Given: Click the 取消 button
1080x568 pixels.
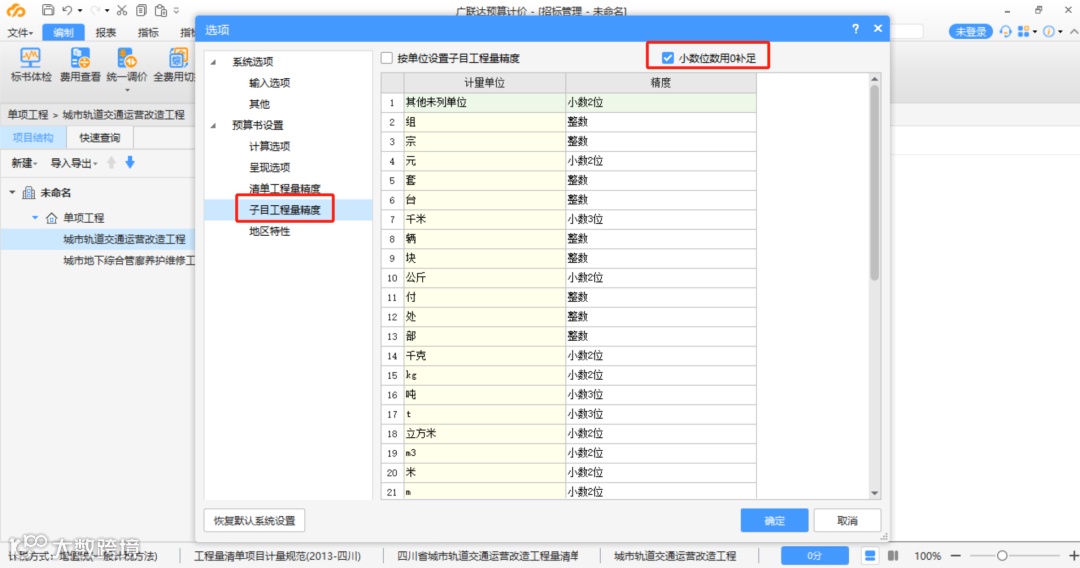Looking at the screenshot, I should point(847,520).
